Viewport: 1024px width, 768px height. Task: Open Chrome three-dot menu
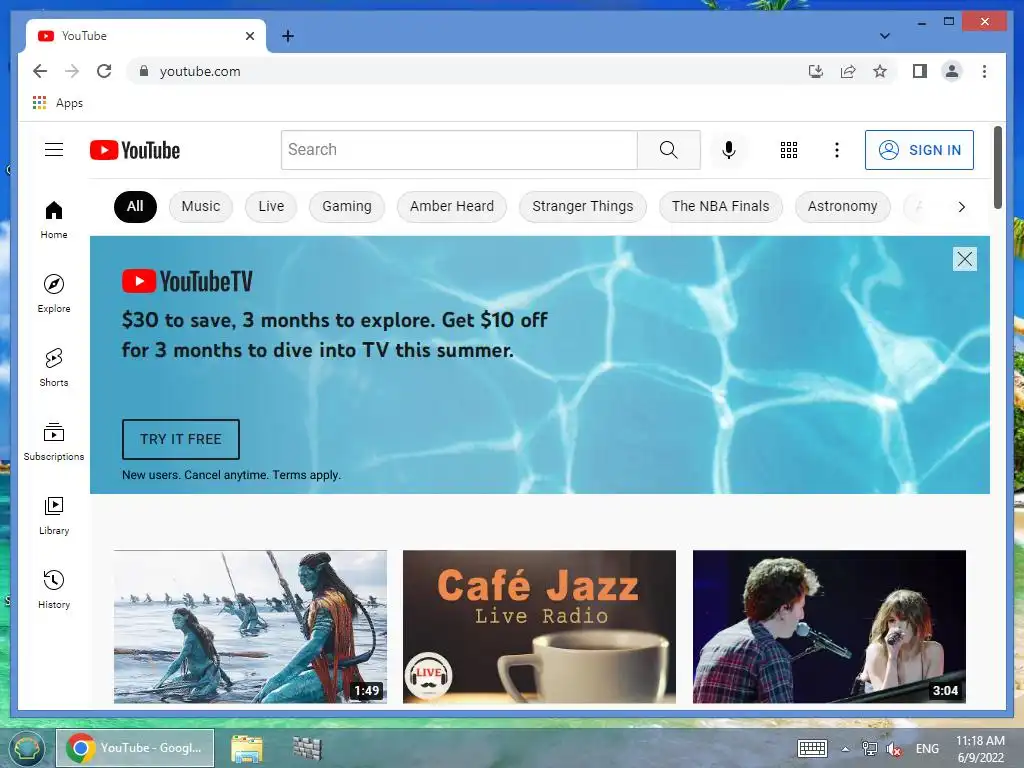pos(984,71)
